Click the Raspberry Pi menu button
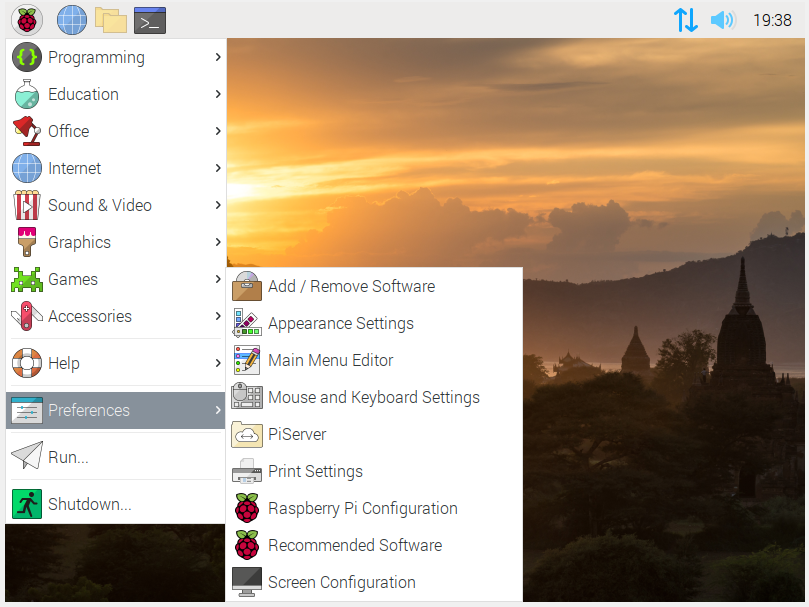Image resolution: width=809 pixels, height=607 pixels. click(27, 20)
